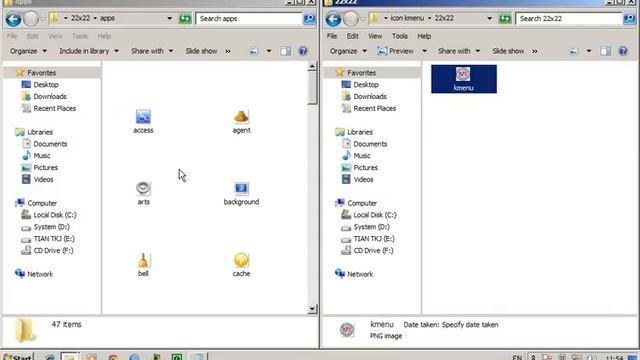
Task: Show more toolbar commands in 22x22 window
Action: pos(535,51)
